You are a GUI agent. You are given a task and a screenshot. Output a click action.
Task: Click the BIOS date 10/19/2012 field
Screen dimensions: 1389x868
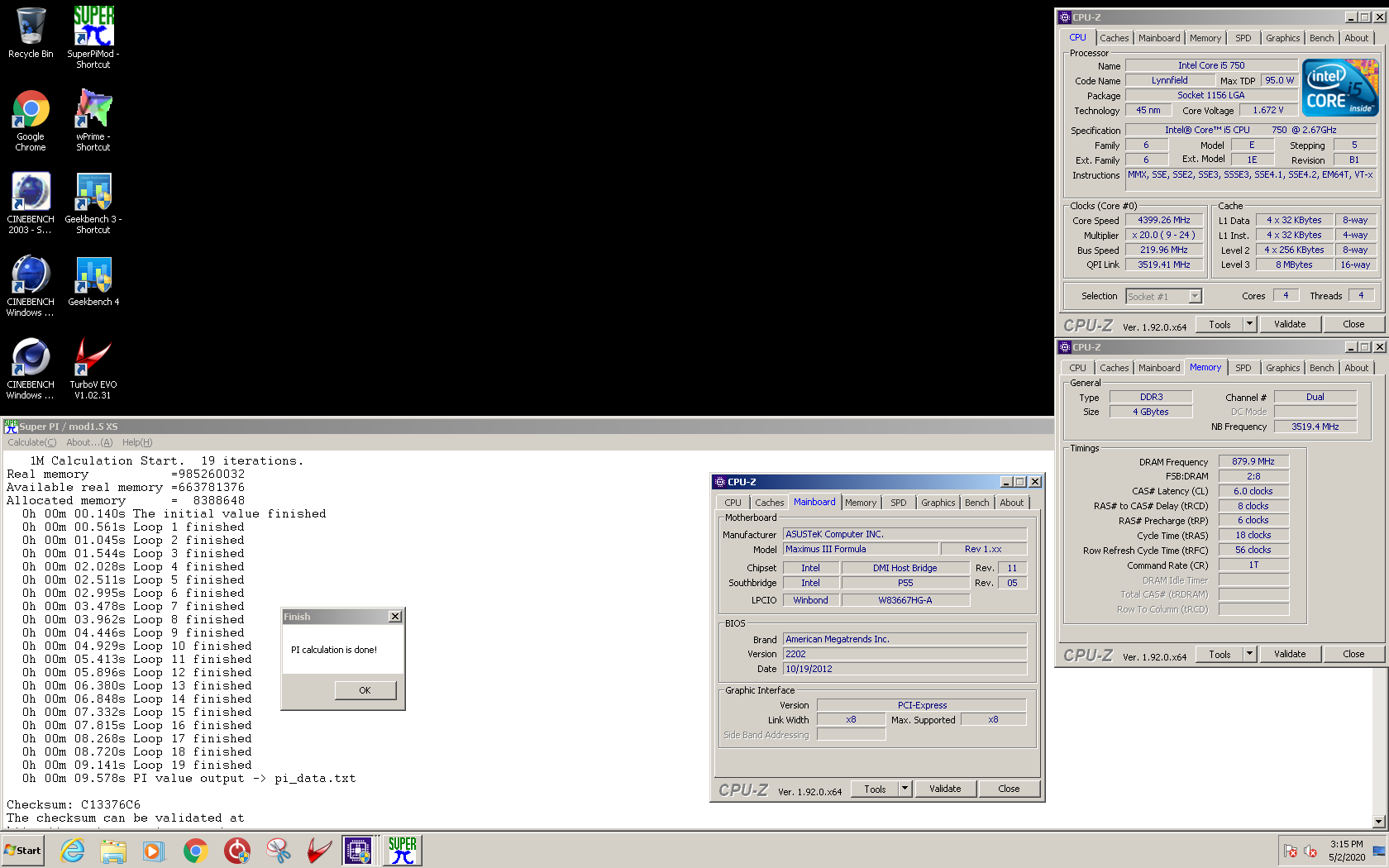[x=905, y=669]
